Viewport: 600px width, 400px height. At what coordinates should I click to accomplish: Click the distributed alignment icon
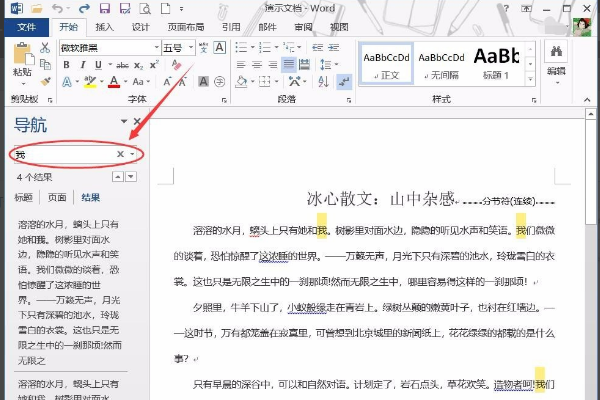[x=305, y=65]
